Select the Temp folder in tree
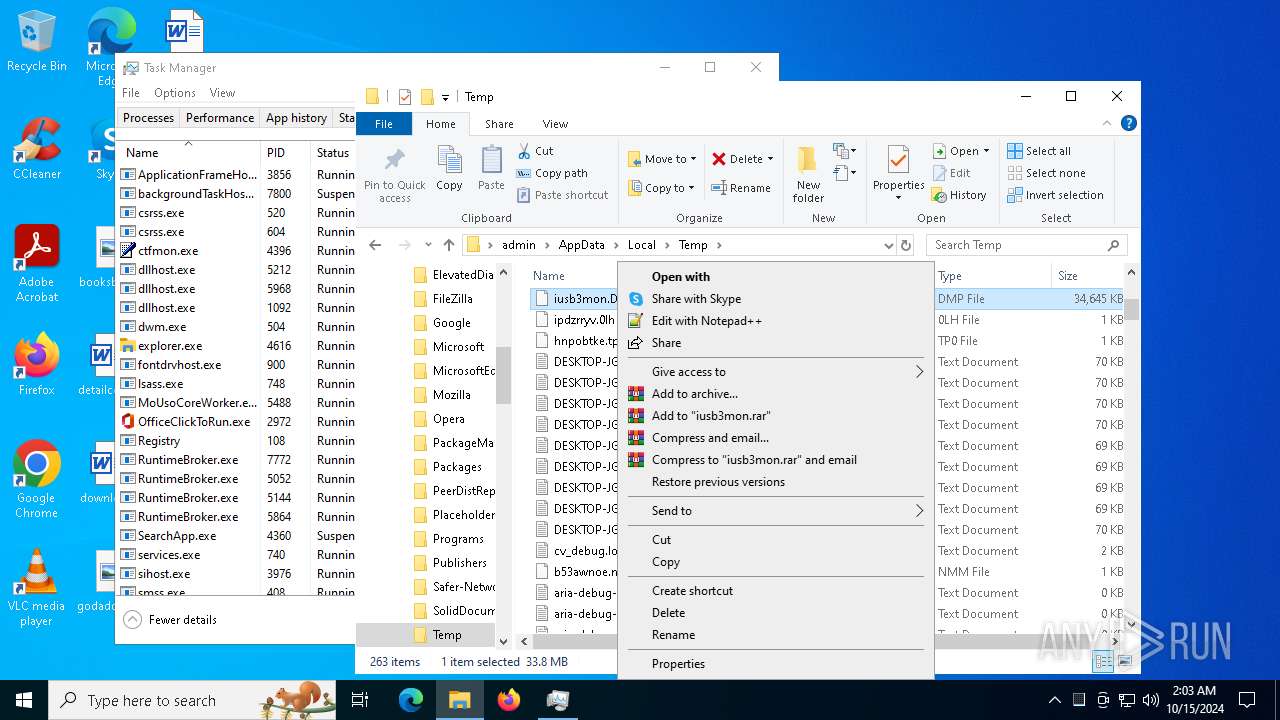The width and height of the screenshot is (1280, 720). pos(447,635)
